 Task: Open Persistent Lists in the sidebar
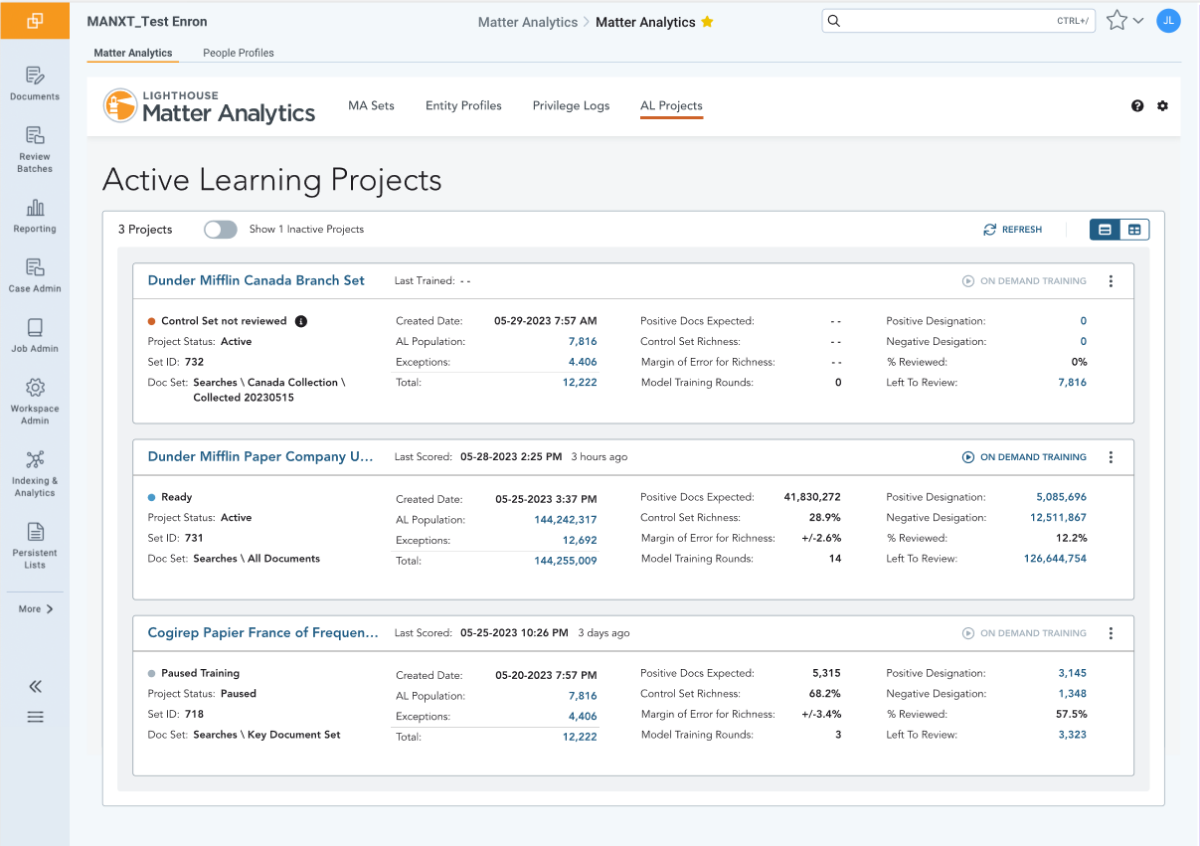(35, 545)
